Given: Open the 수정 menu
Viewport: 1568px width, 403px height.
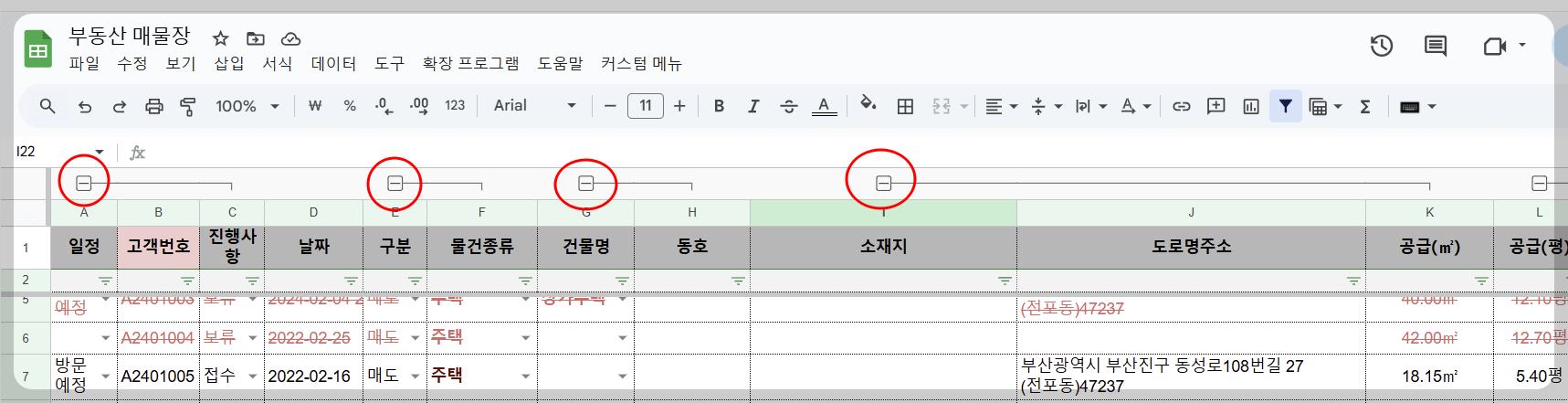Looking at the screenshot, I should point(132,63).
